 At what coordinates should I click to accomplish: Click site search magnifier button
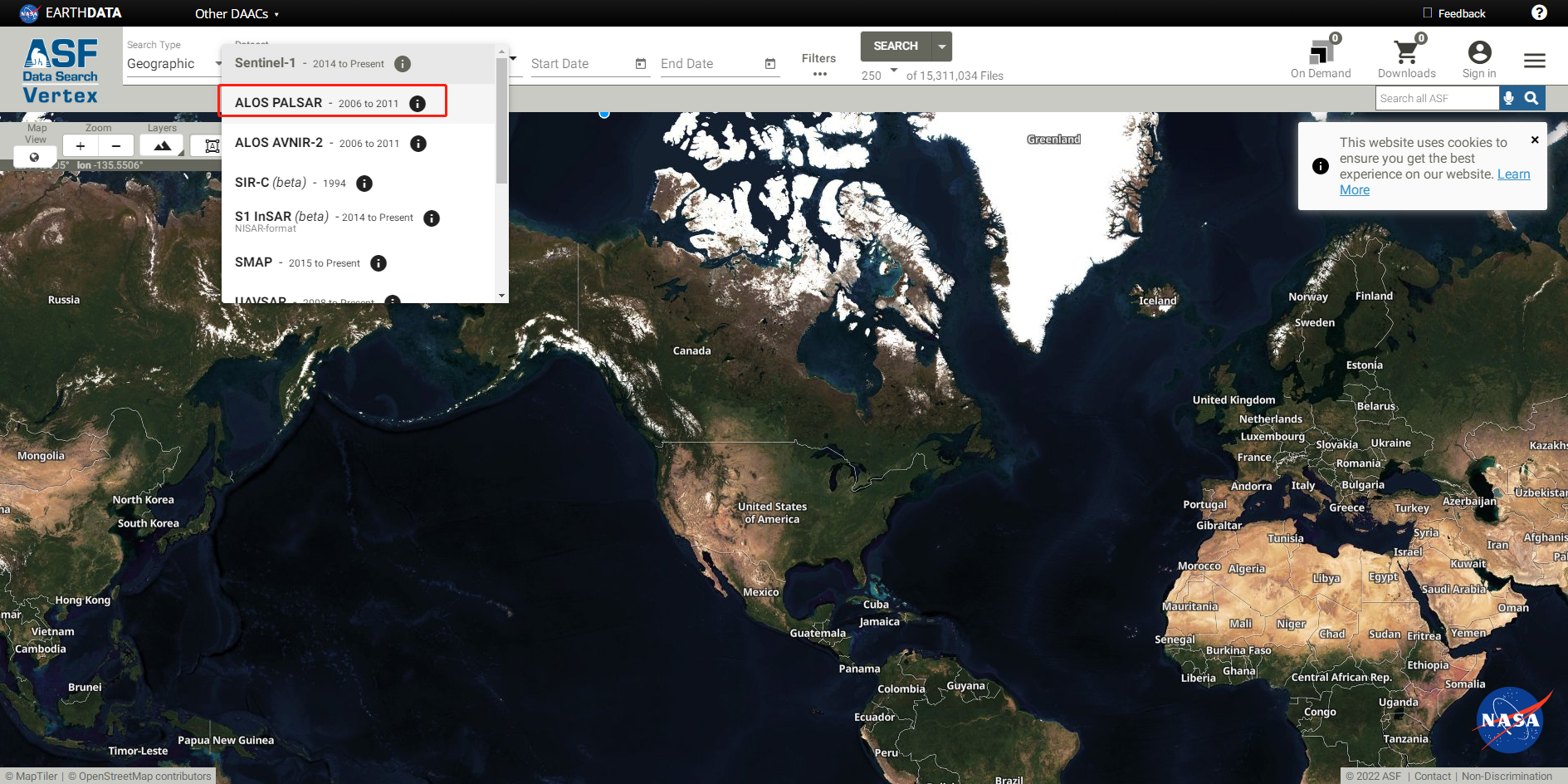coord(1531,98)
